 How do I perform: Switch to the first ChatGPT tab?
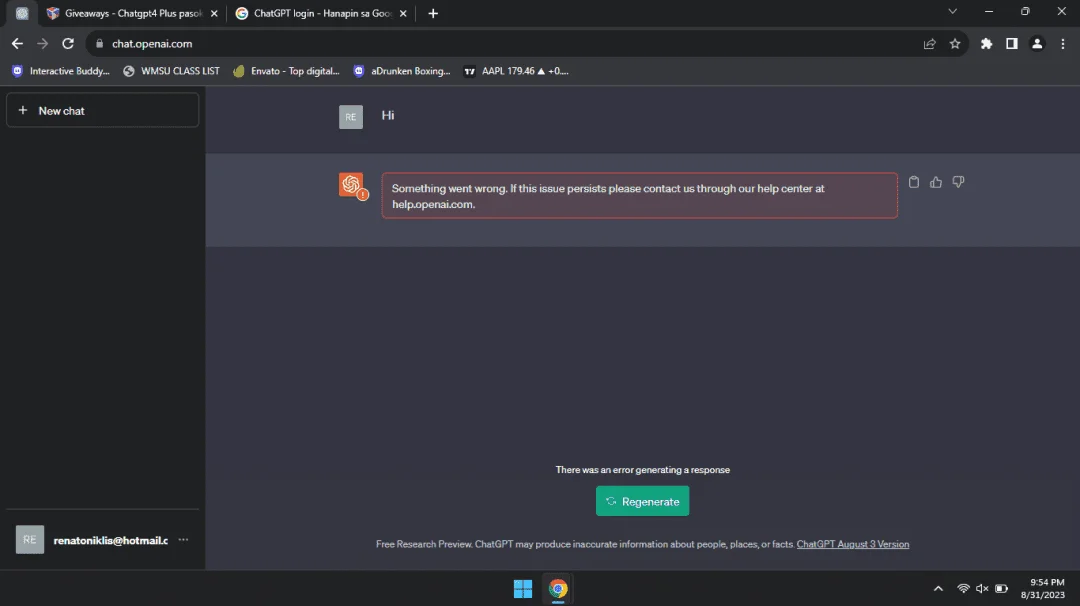click(x=22, y=13)
